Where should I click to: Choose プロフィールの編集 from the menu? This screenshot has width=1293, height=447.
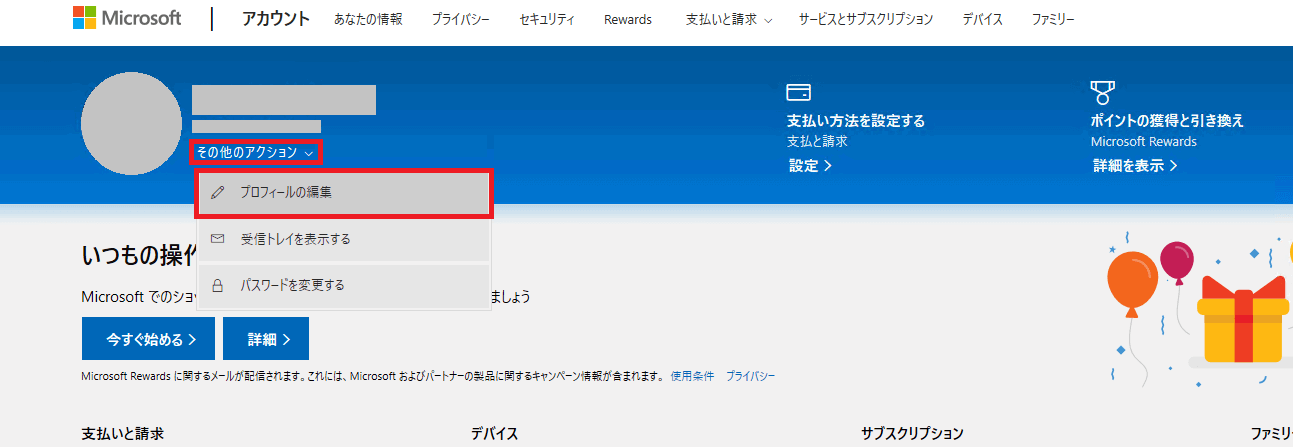click(344, 193)
